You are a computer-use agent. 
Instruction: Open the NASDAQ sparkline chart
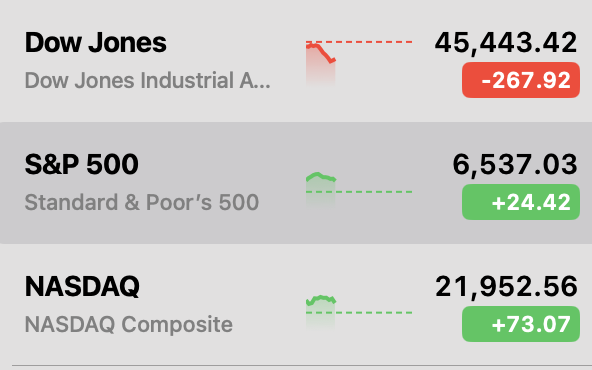pyautogui.click(x=359, y=312)
